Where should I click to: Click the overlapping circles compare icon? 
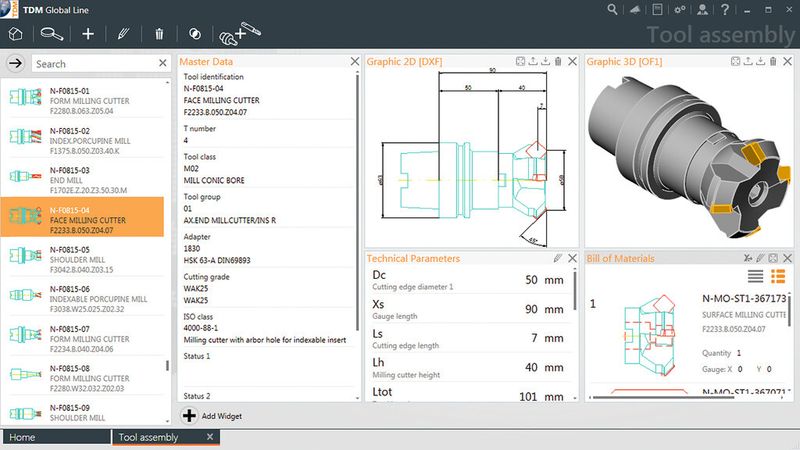[x=194, y=34]
